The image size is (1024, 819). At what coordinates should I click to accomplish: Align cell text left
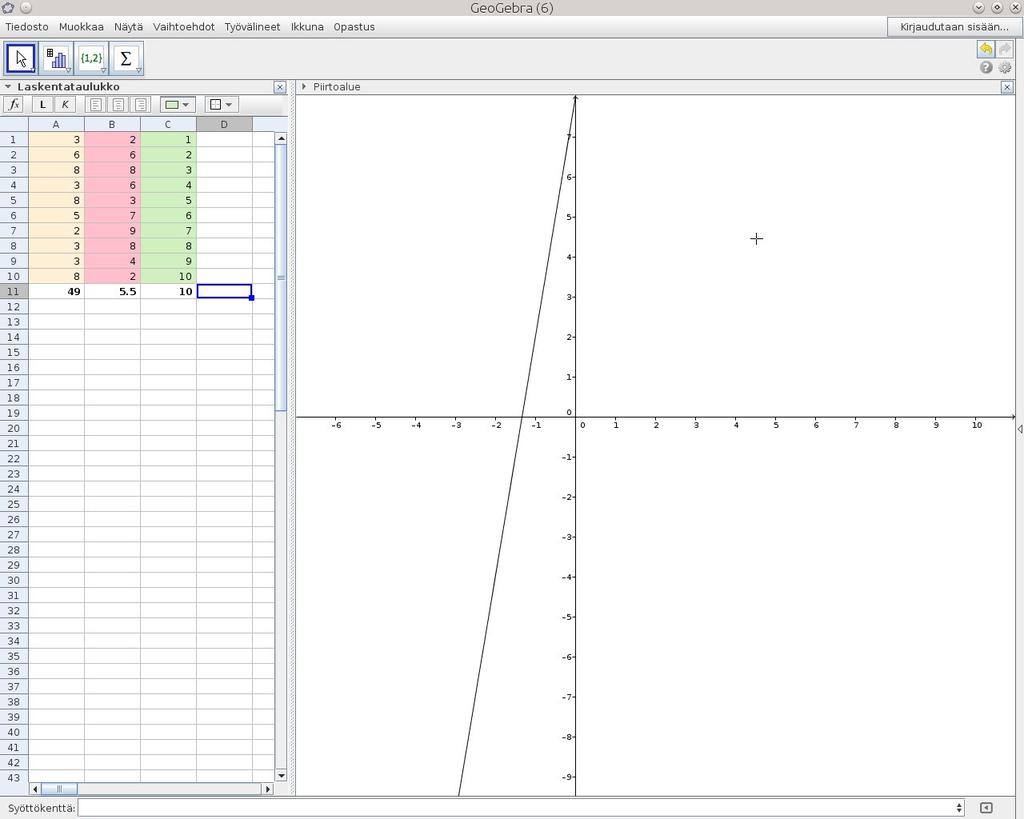click(96, 104)
